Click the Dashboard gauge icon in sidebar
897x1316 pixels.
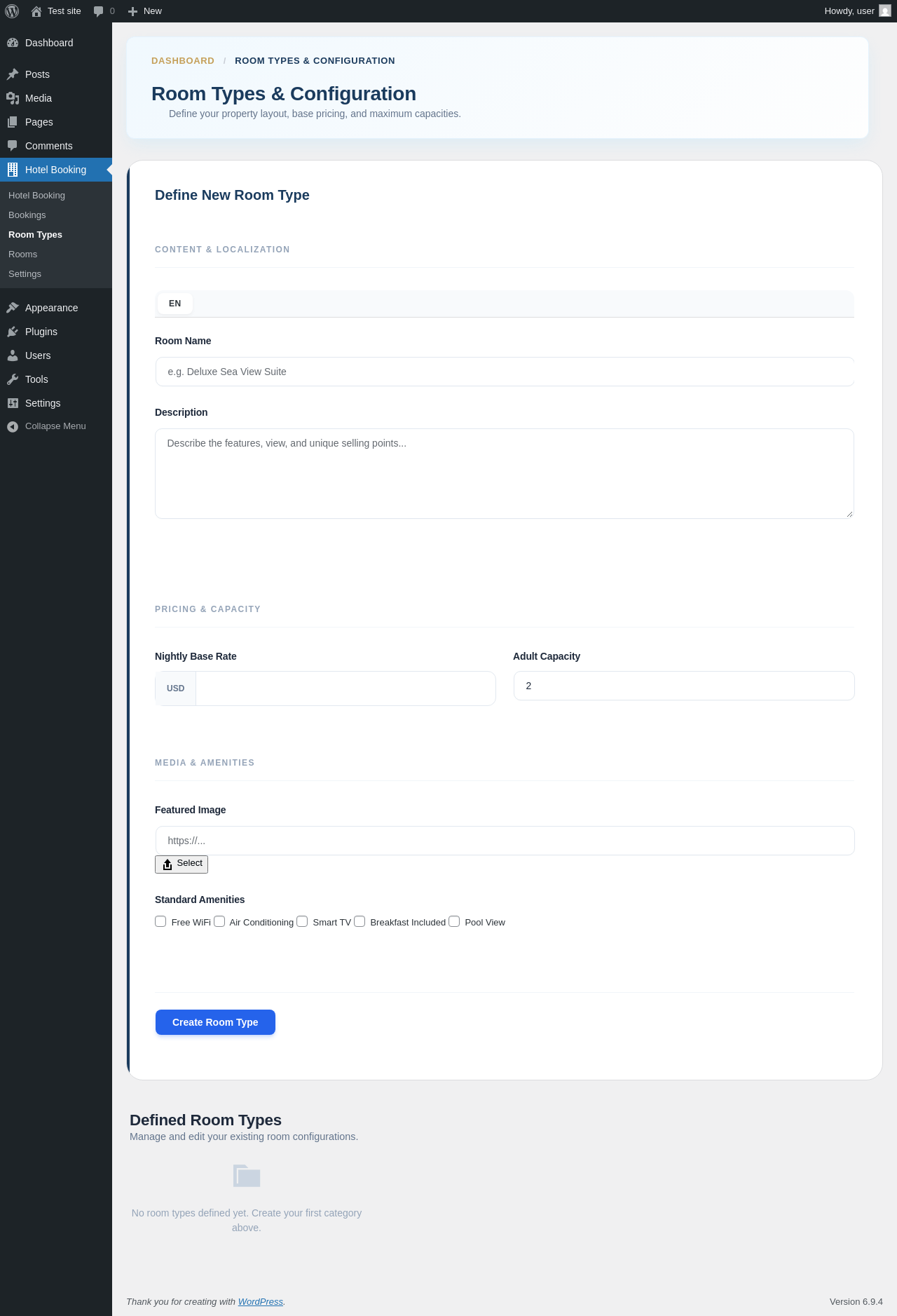13,43
